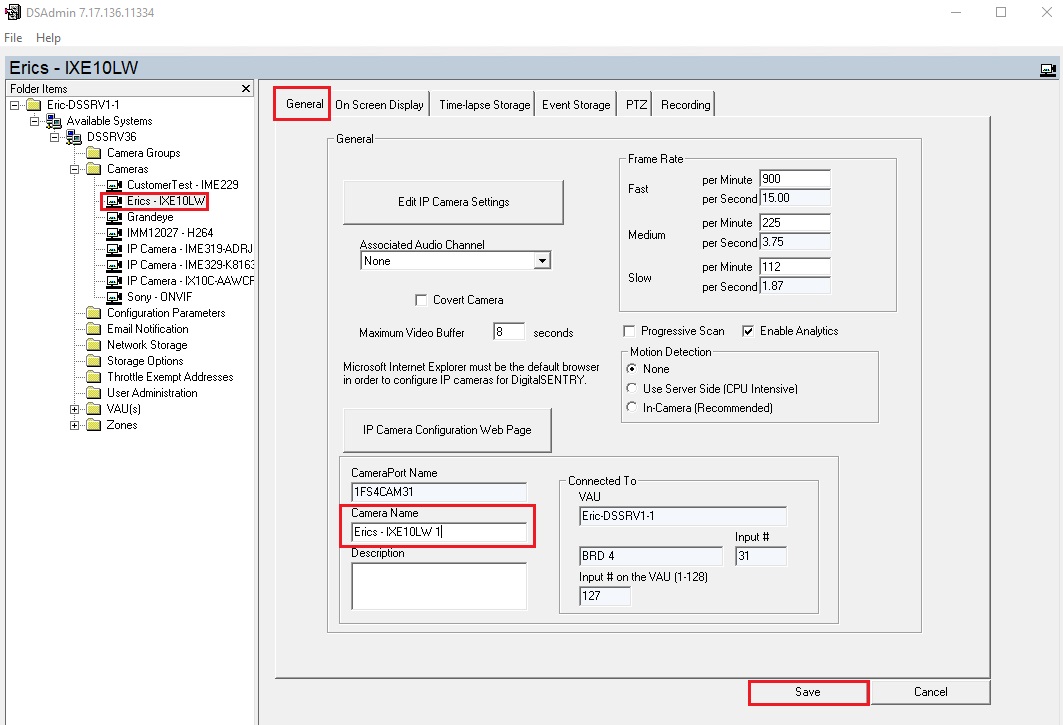The height and width of the screenshot is (725, 1063).
Task: Save the camera settings
Action: click(x=808, y=692)
